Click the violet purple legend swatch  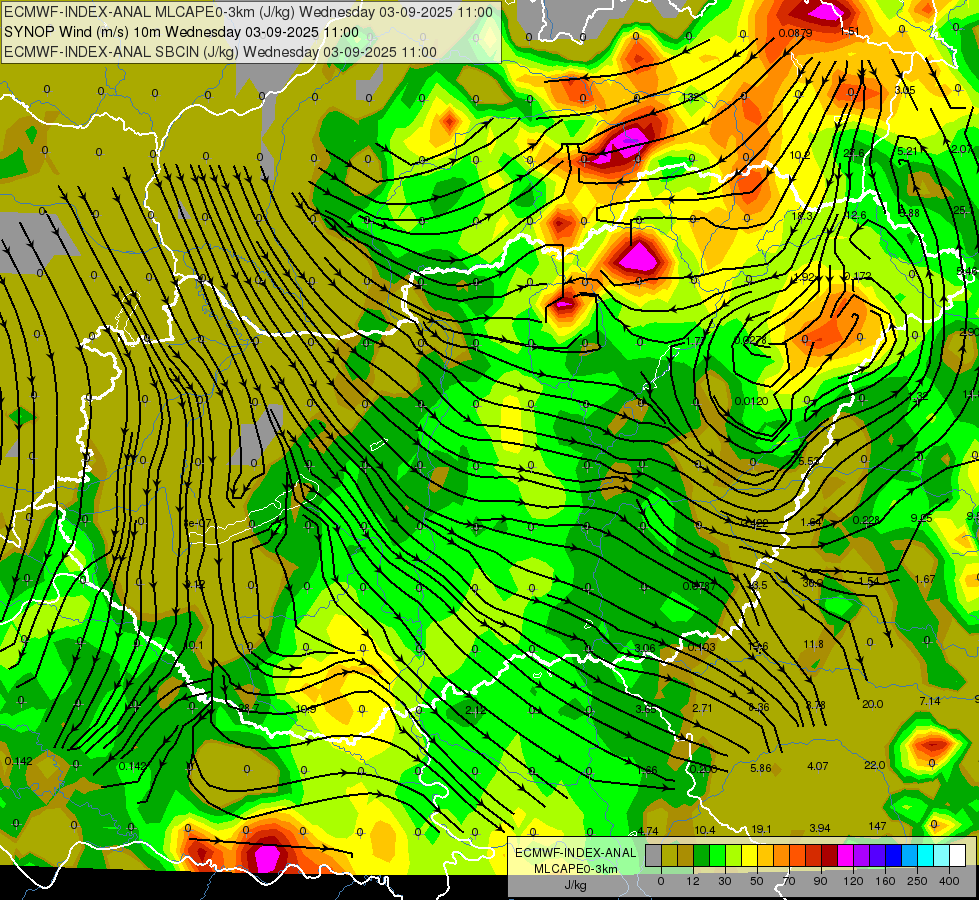click(862, 855)
